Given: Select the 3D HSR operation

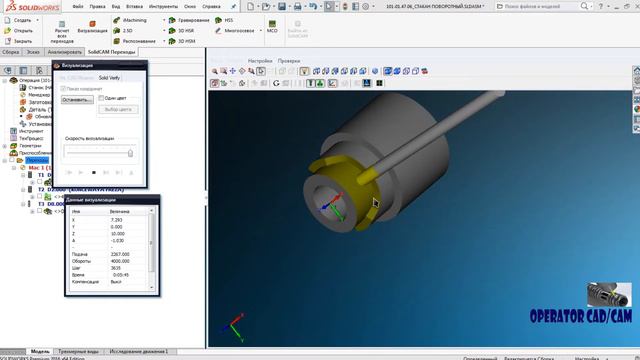Looking at the screenshot, I should click(x=172, y=31).
